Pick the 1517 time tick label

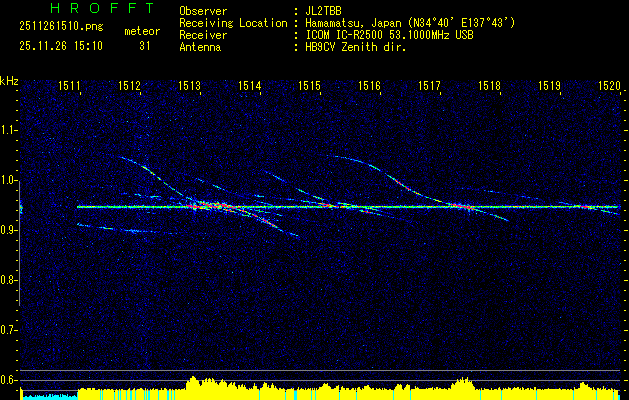pyautogui.click(x=430, y=87)
